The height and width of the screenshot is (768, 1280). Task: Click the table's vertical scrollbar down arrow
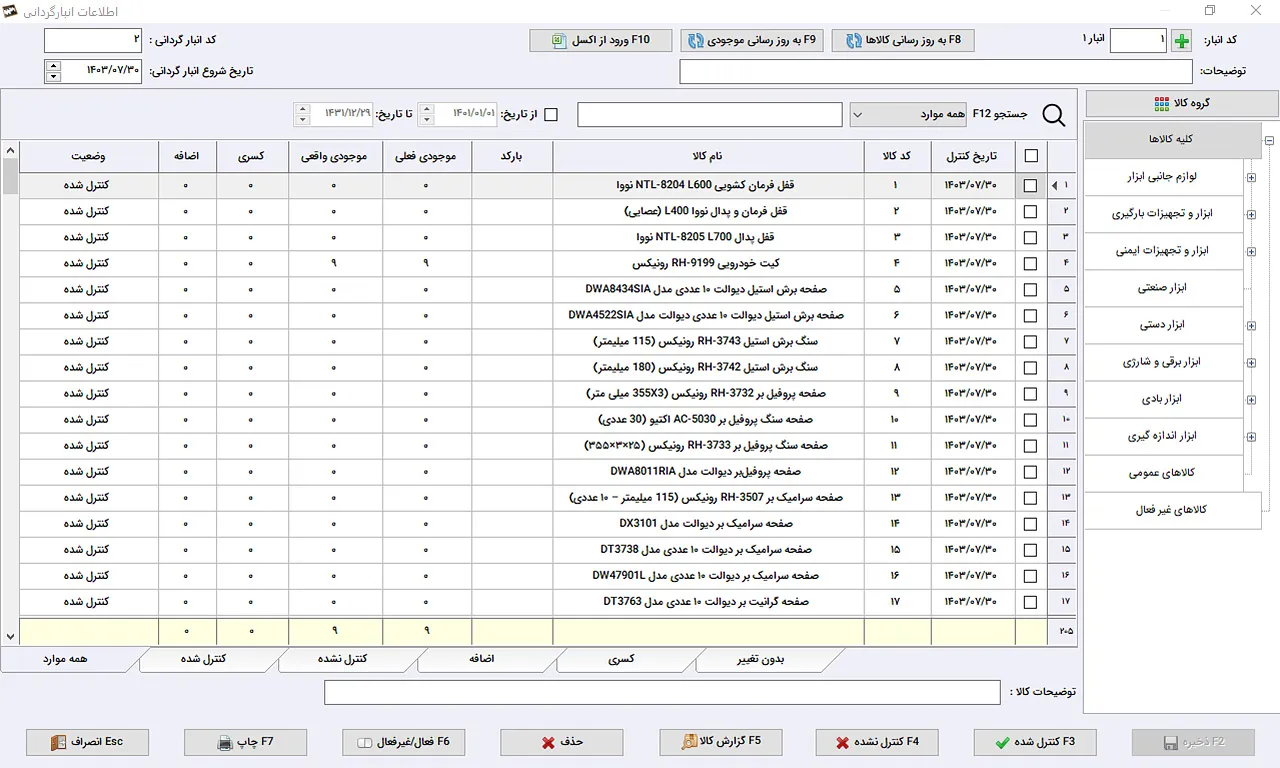[11, 636]
